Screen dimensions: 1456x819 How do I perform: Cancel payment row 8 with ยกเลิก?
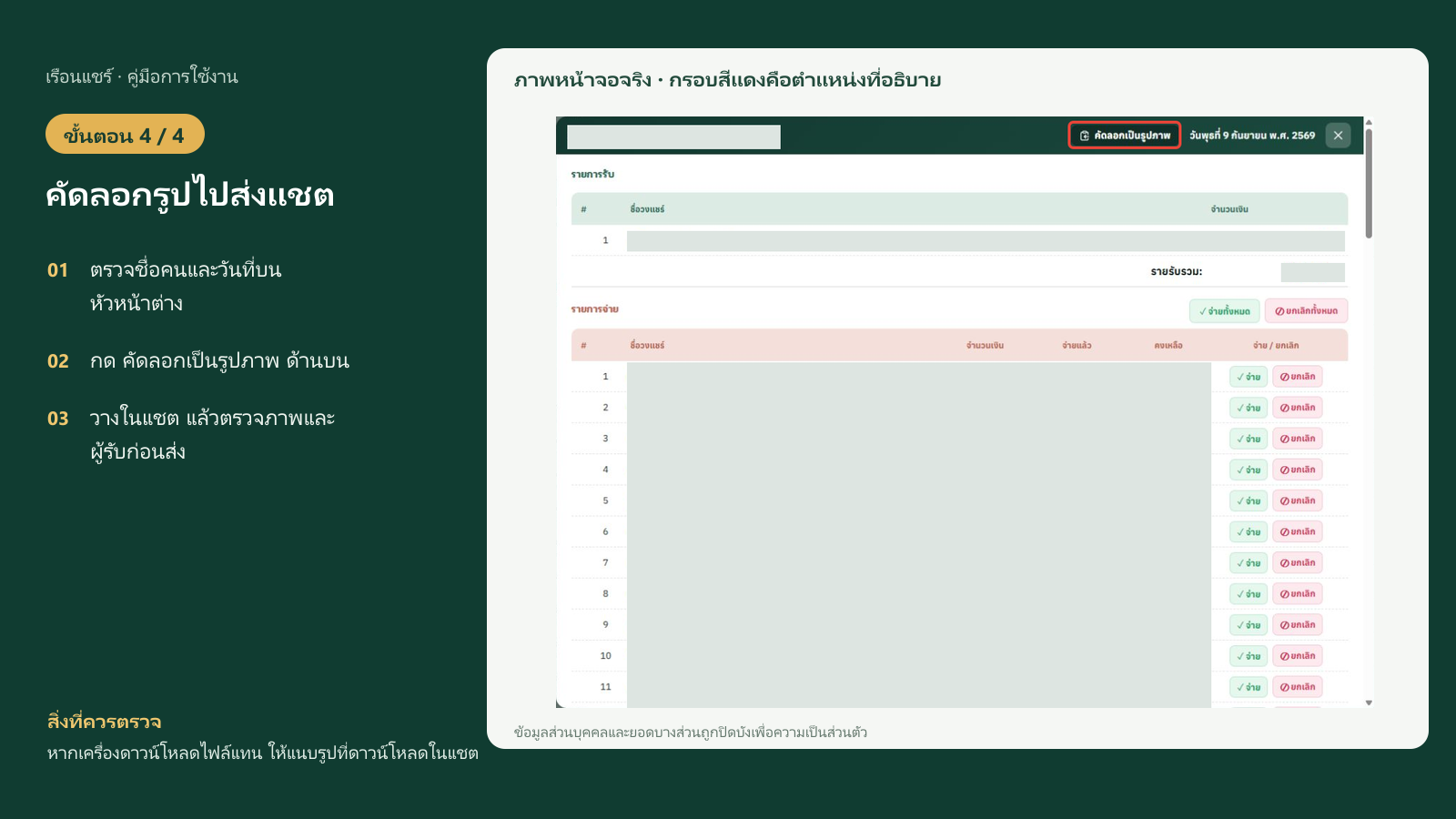point(1298,593)
